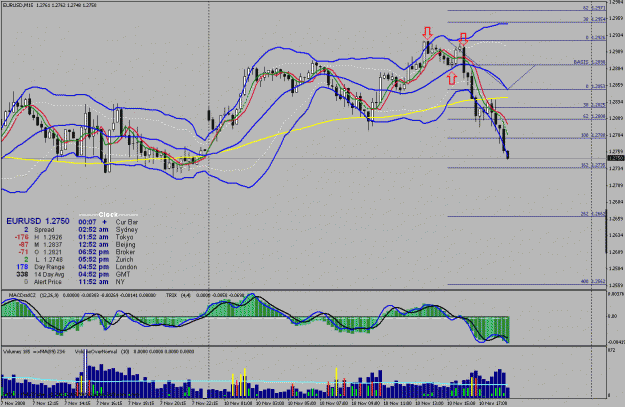Click 1.2884 on the price scale

tap(616, 68)
